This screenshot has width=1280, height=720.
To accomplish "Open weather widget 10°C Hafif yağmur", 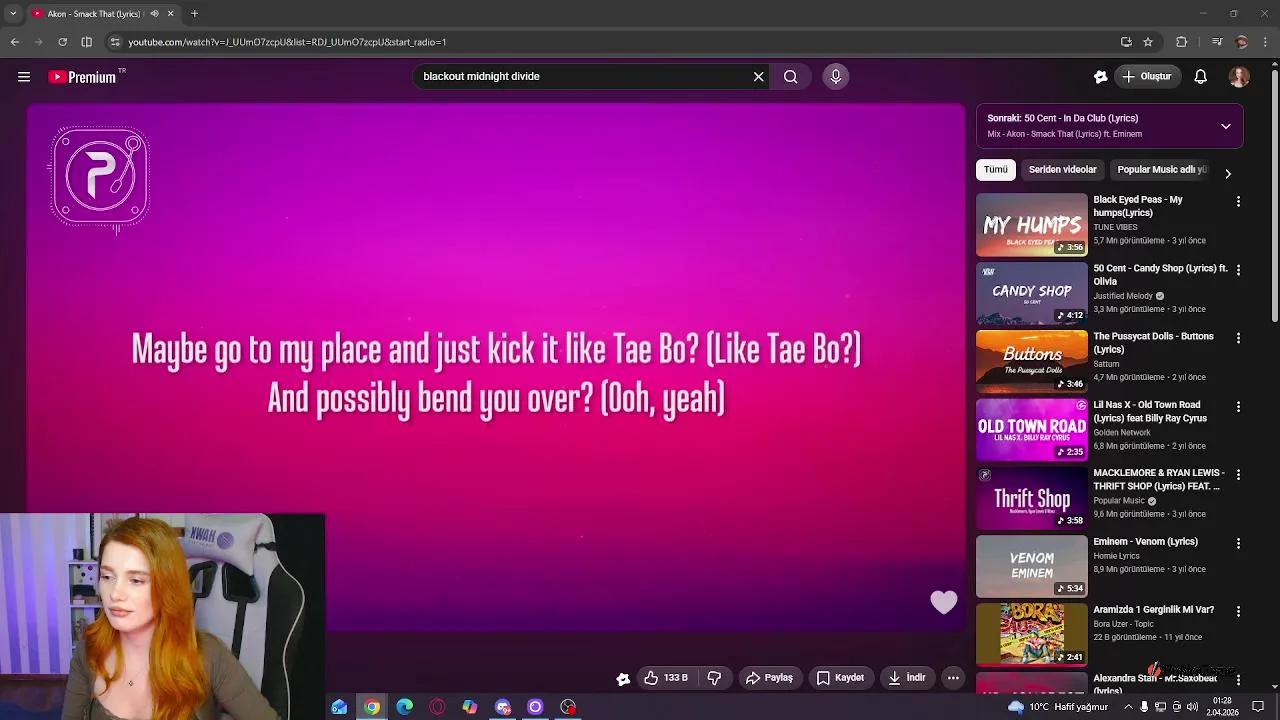I will 1059,707.
